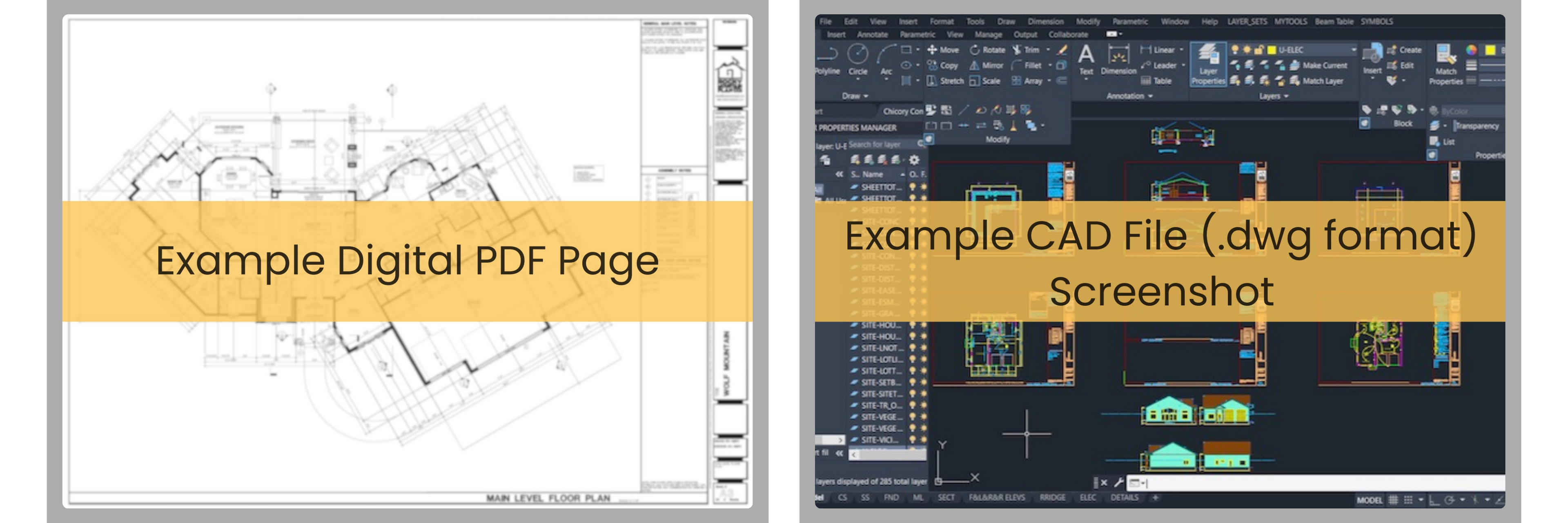Toggle freeze sun icon for SITE-LNOT layer
This screenshot has height=523, width=1568.
tap(923, 348)
